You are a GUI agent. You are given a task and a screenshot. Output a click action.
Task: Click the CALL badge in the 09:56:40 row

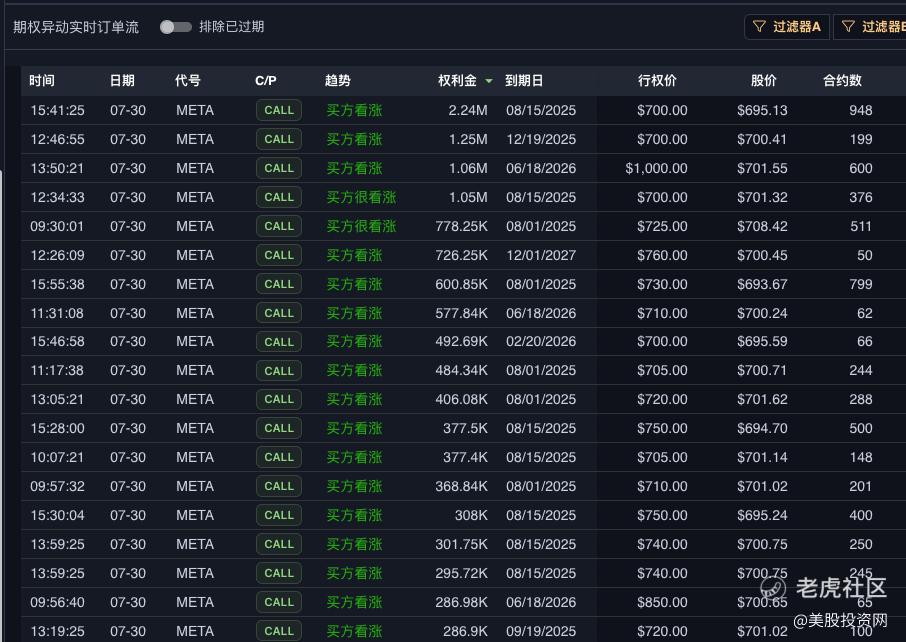tap(279, 602)
